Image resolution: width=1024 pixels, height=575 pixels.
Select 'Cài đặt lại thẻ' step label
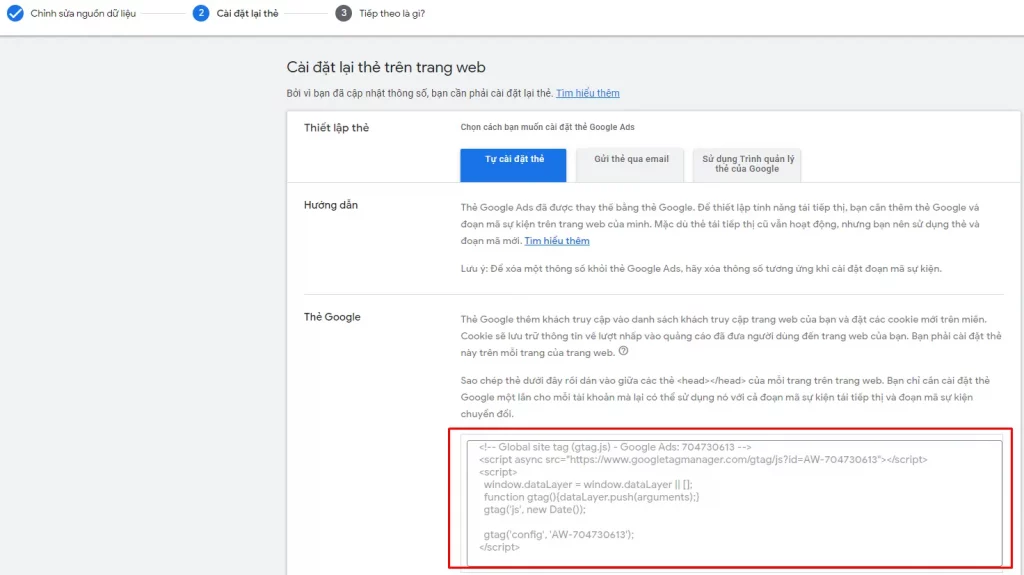tap(248, 13)
